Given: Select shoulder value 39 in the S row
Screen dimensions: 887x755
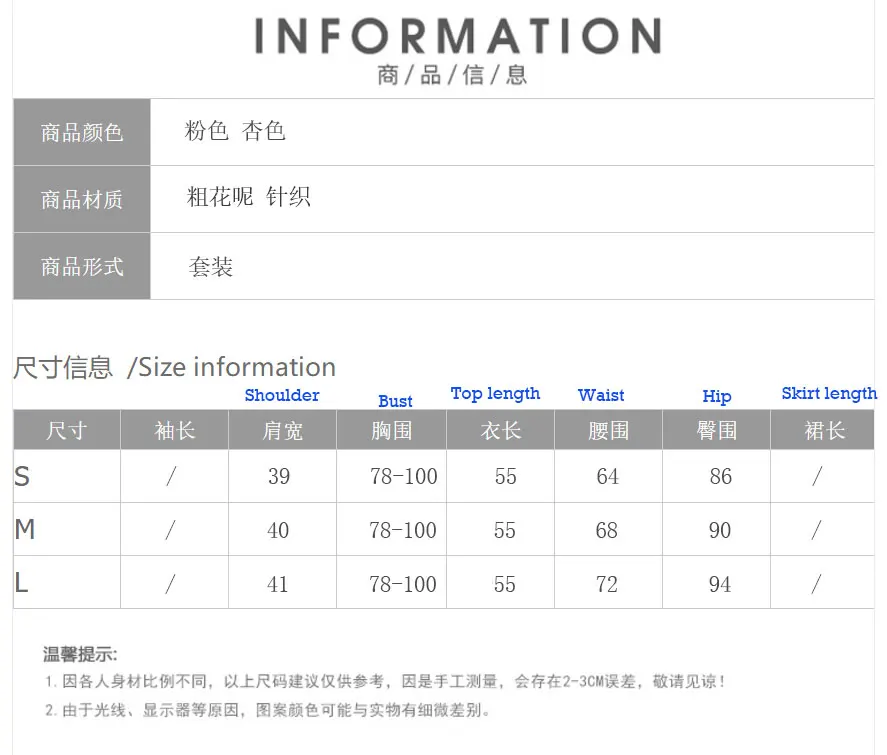Looking at the screenshot, I should click(279, 477).
